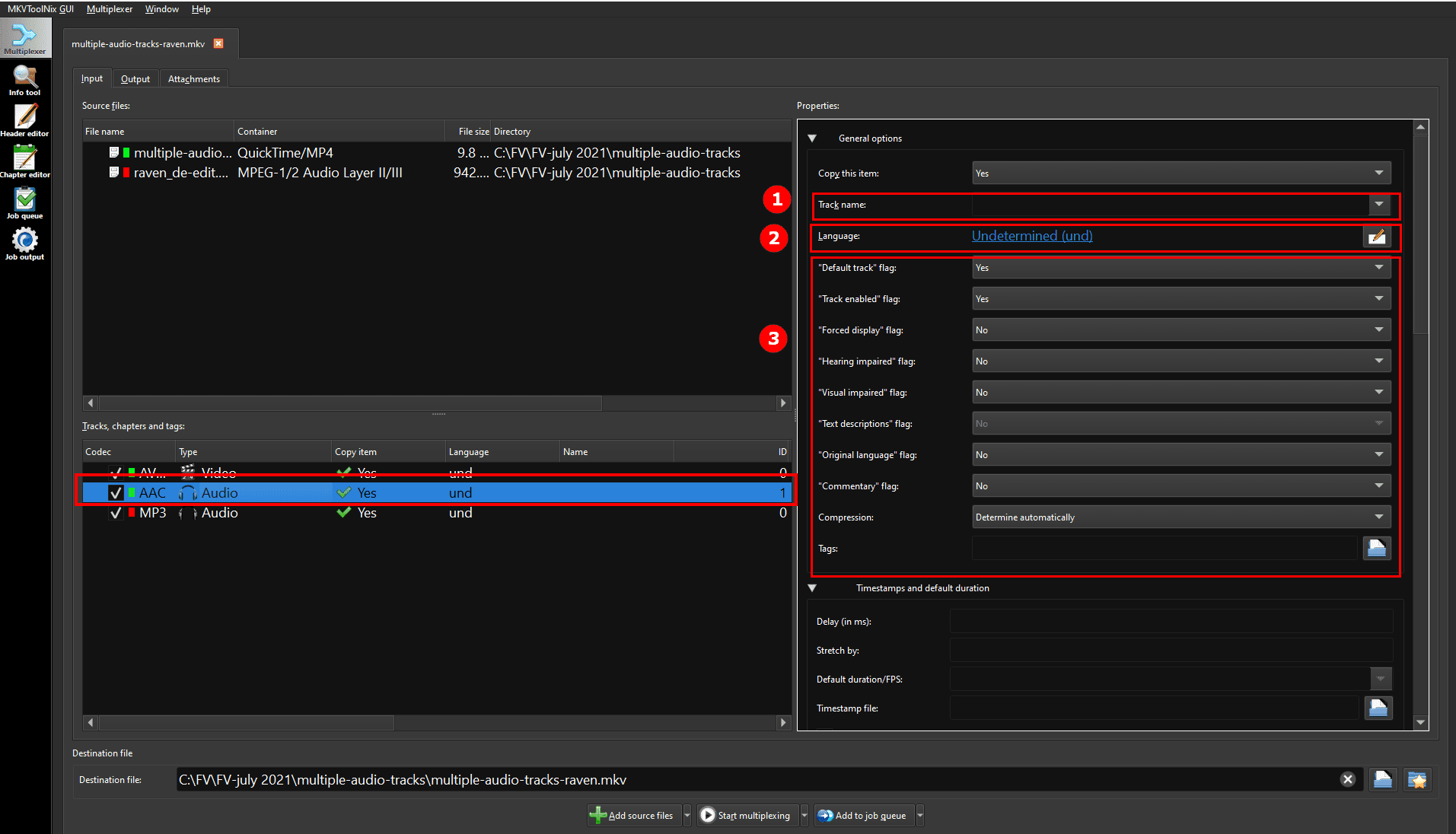The image size is (1456, 834).
Task: Click the Delay (in ms) field
Action: tap(1171, 621)
